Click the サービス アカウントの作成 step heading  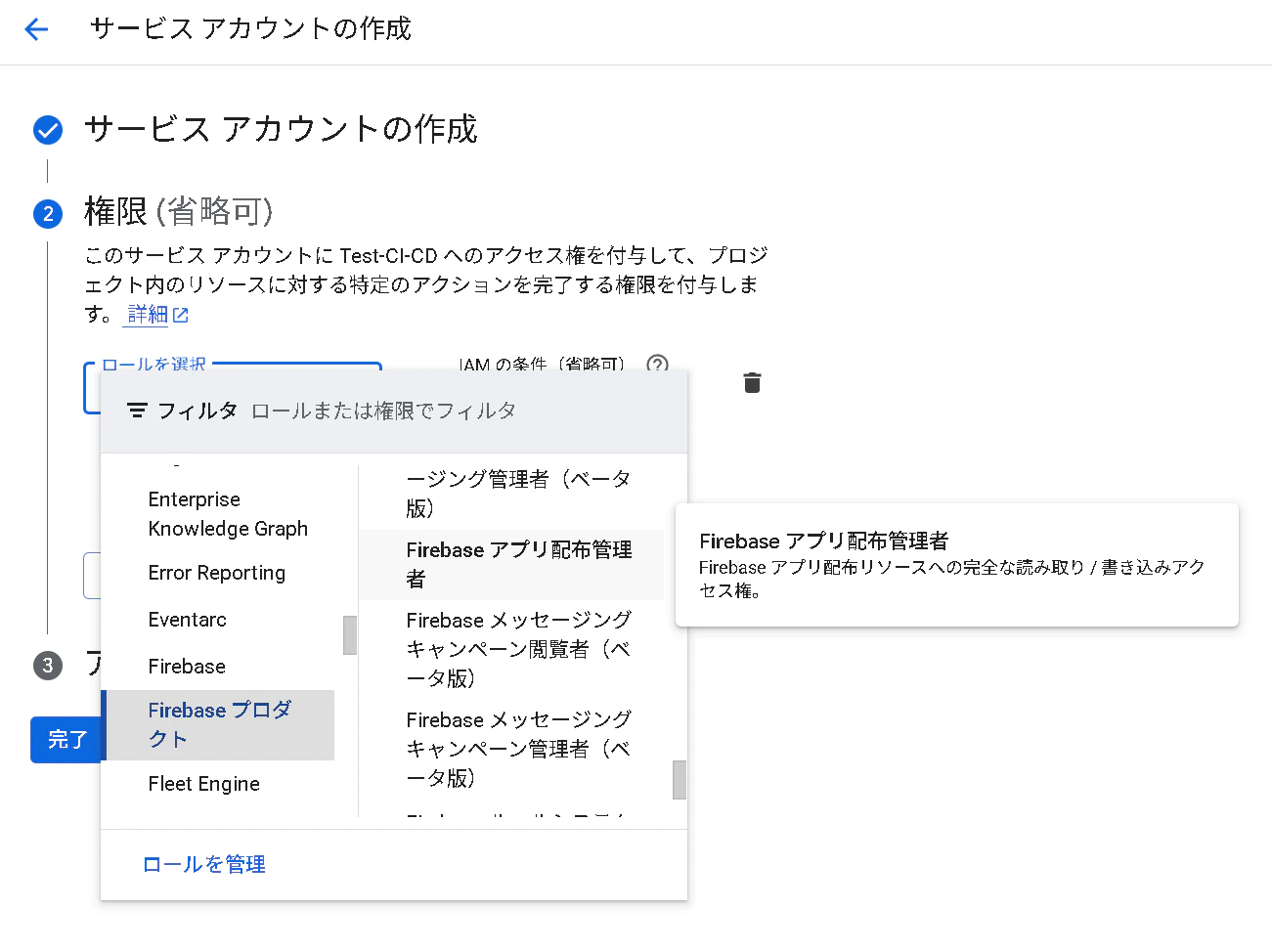(x=282, y=129)
